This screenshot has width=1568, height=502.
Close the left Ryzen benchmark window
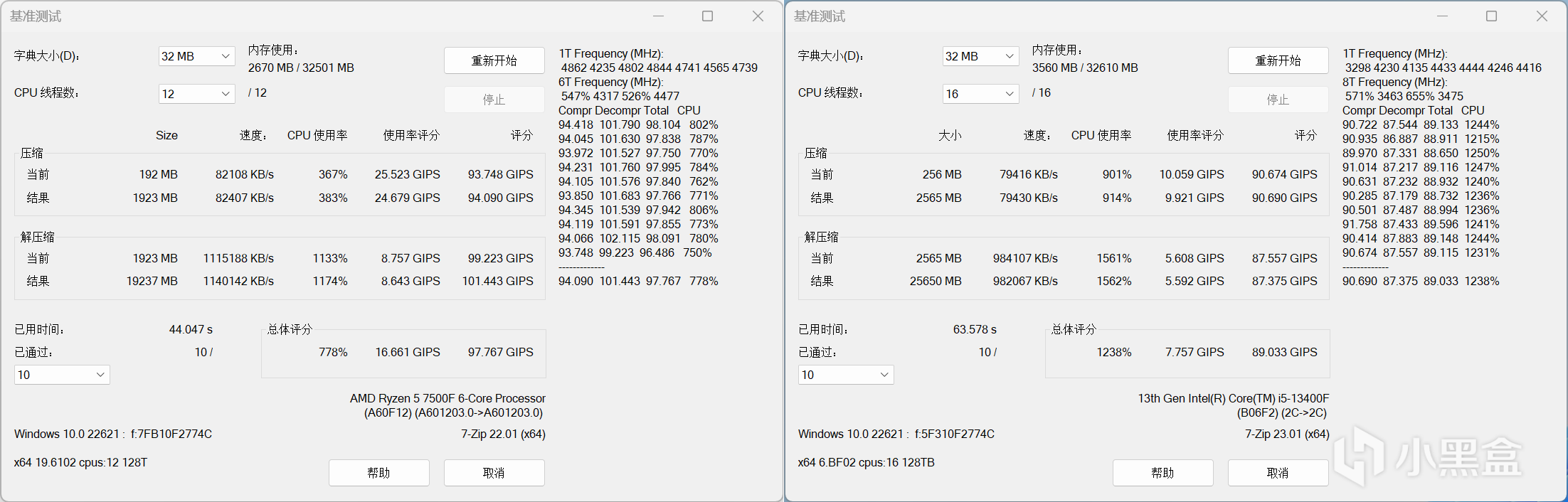(x=758, y=16)
